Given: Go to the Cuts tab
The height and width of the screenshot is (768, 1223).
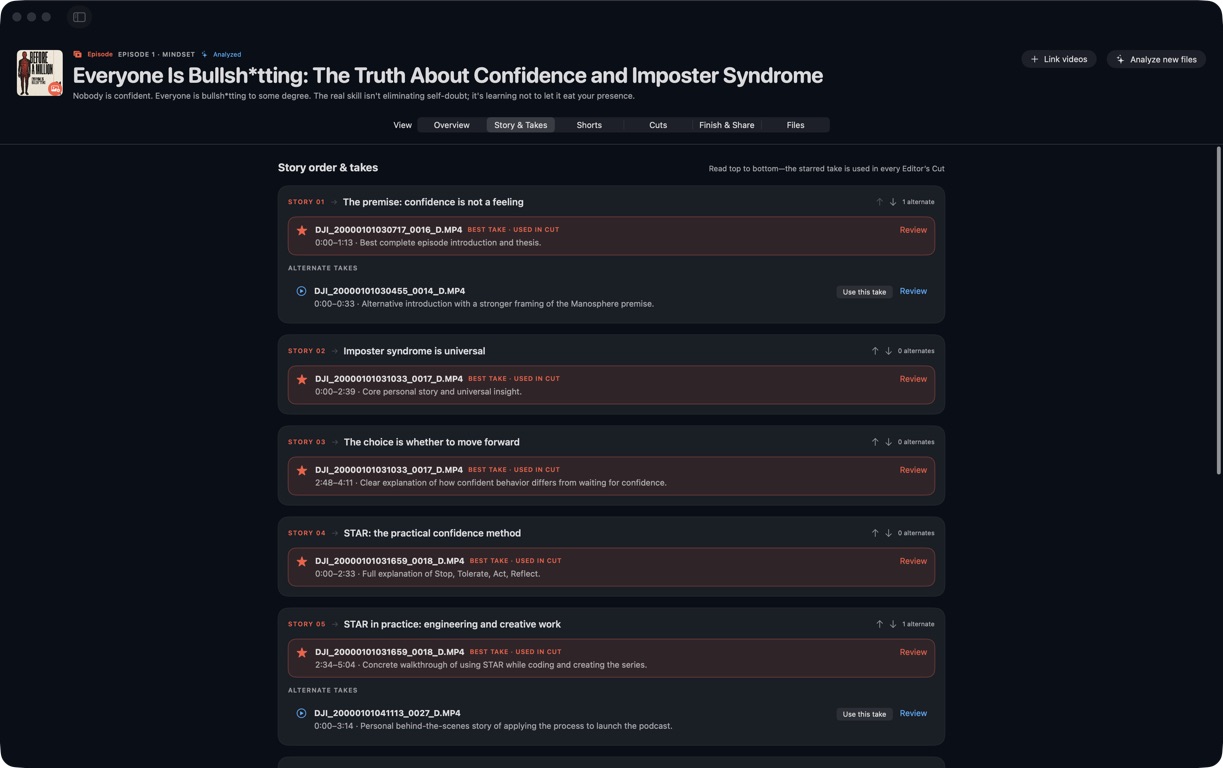Looking at the screenshot, I should pyautogui.click(x=658, y=125).
